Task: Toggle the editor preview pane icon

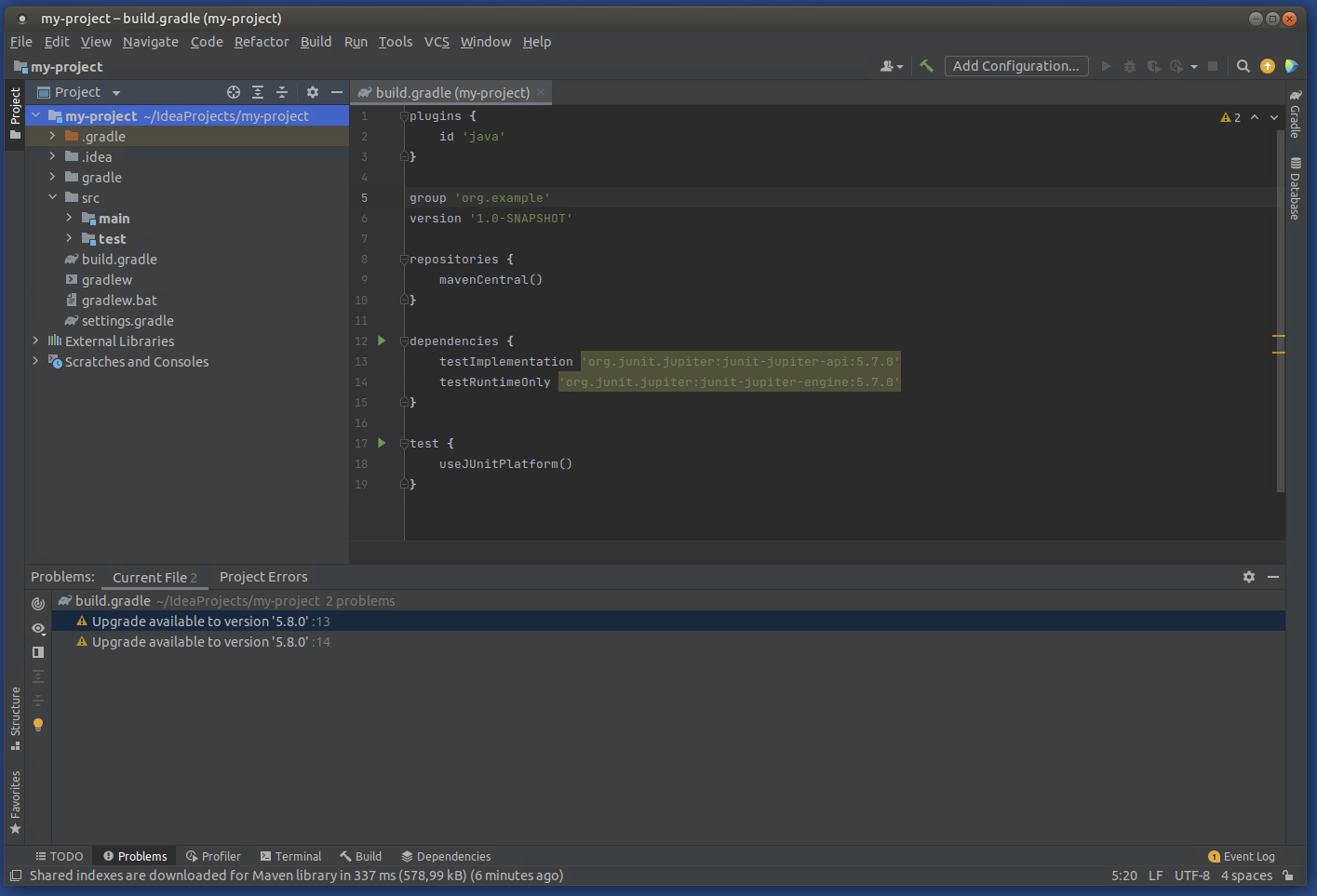Action: (38, 652)
